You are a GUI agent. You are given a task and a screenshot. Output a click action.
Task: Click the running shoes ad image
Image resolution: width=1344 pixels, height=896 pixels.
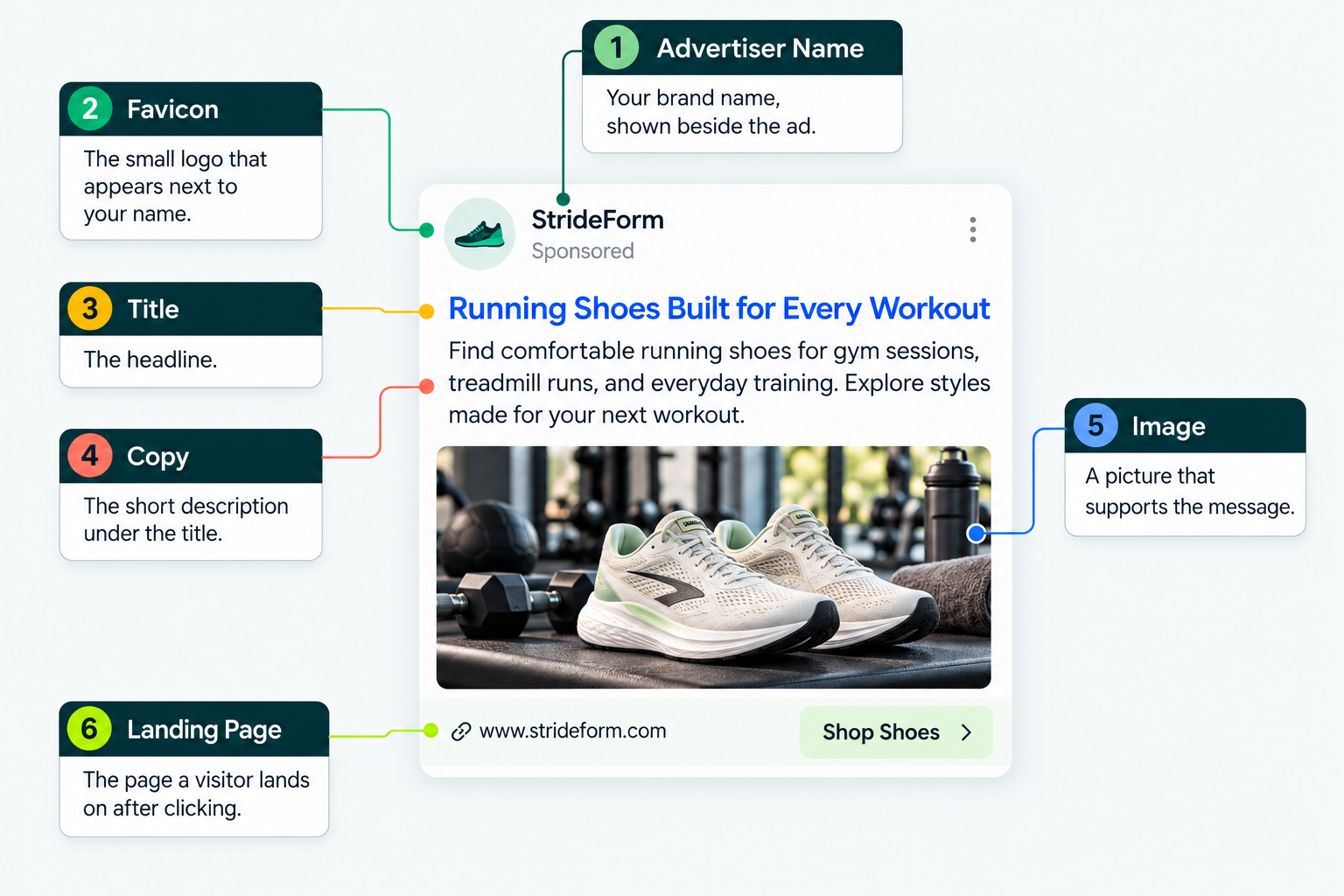point(713,567)
